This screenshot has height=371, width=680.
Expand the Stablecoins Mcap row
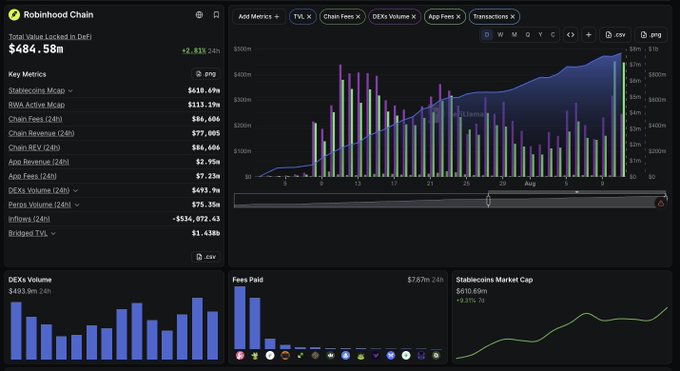pyautogui.click(x=70, y=91)
